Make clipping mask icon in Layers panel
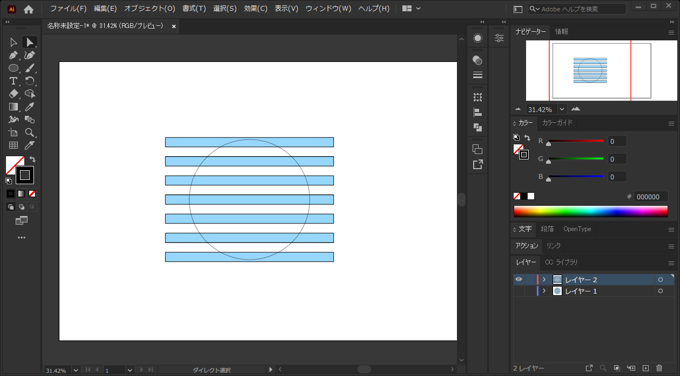Viewport: 680px width, 376px height. (x=617, y=368)
